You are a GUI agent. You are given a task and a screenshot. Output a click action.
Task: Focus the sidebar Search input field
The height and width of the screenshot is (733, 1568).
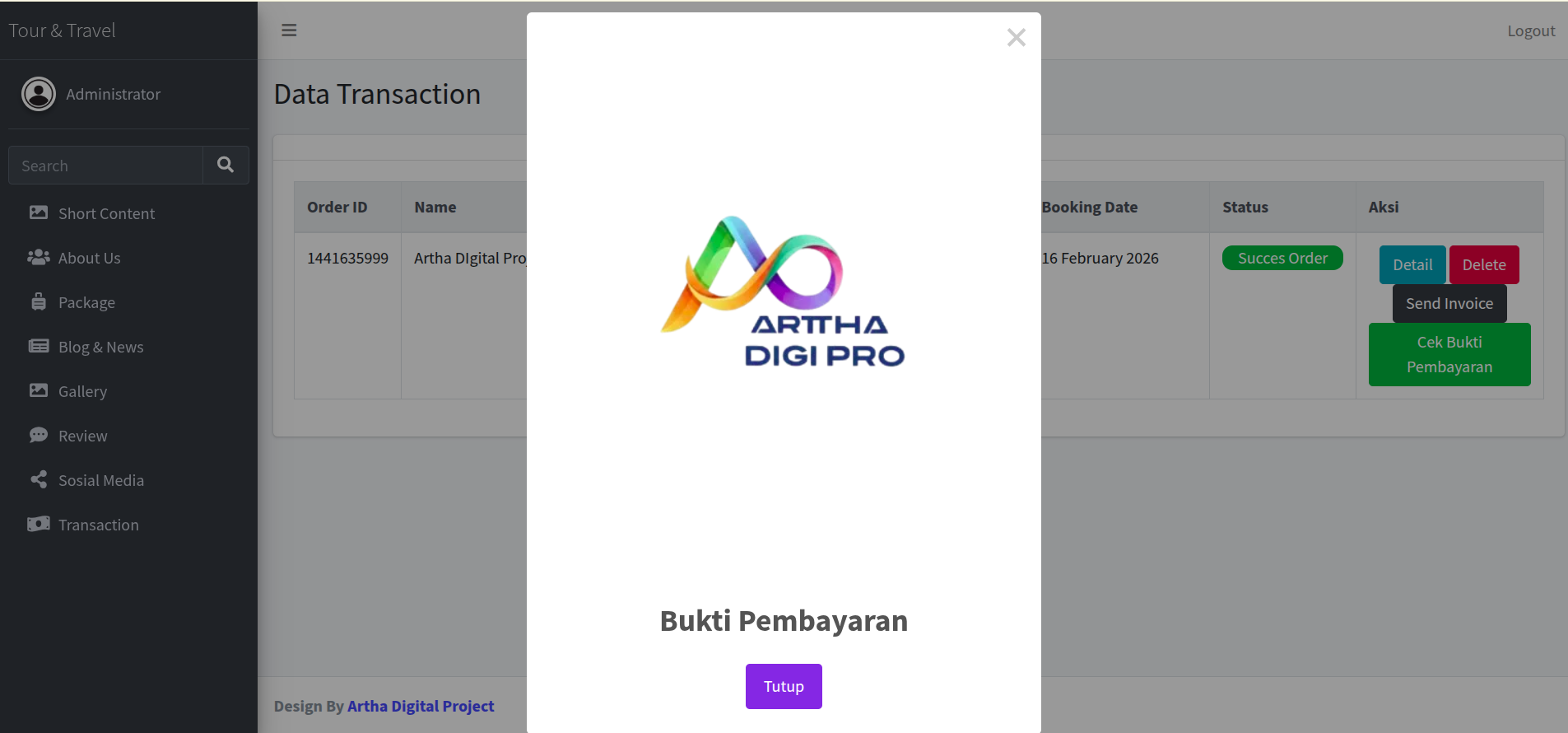click(x=105, y=166)
